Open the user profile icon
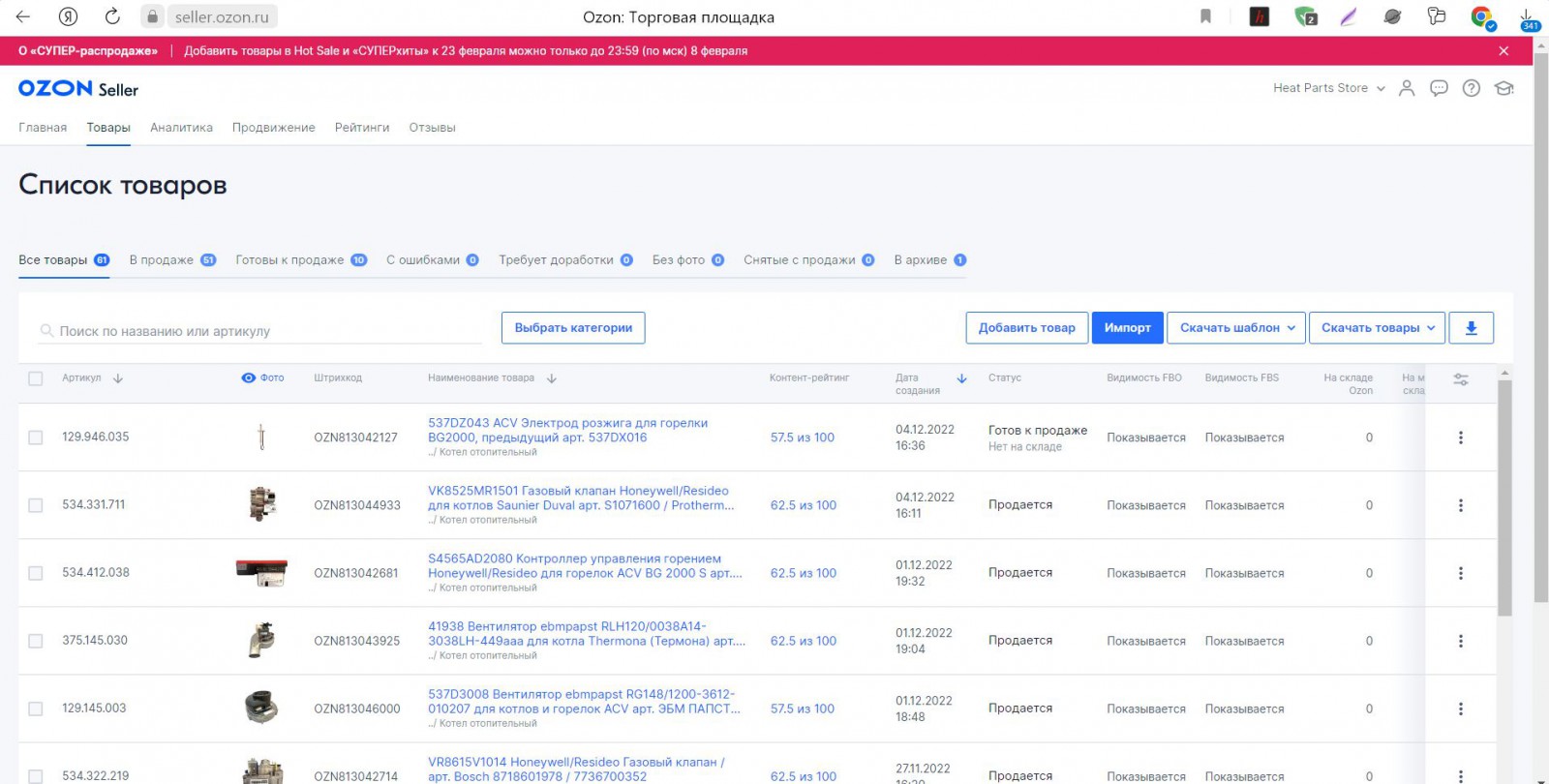The width and height of the screenshot is (1549, 784). tap(1407, 88)
